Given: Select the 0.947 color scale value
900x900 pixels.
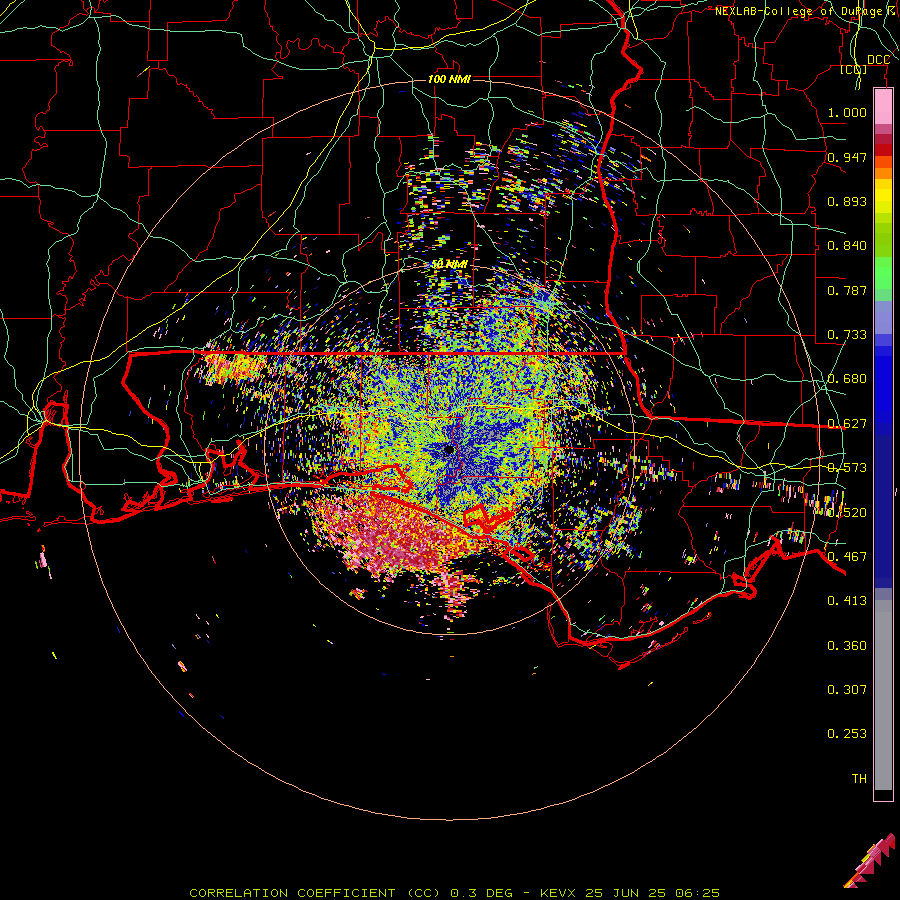Looking at the screenshot, I should pyautogui.click(x=847, y=157).
